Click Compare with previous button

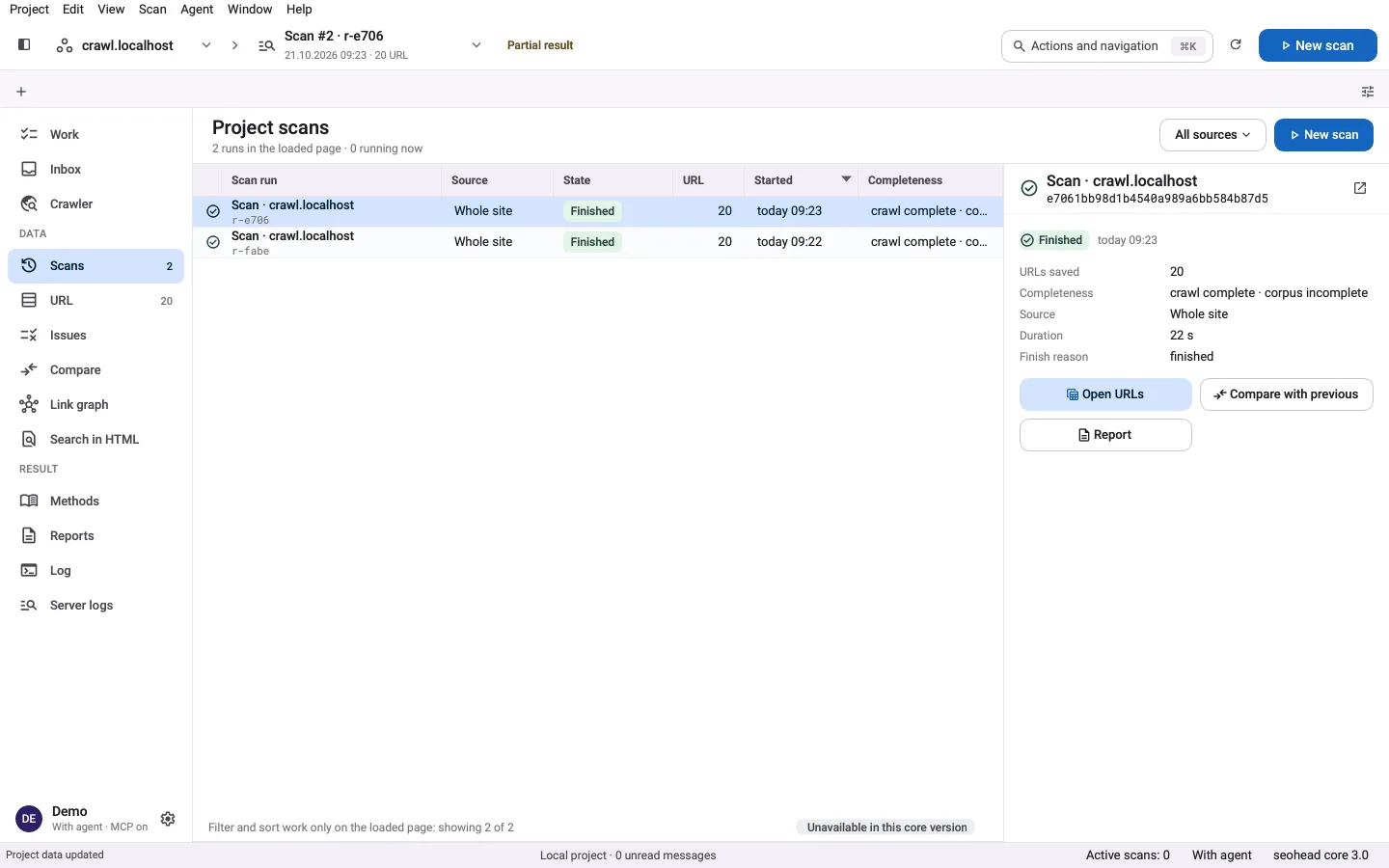1286,394
